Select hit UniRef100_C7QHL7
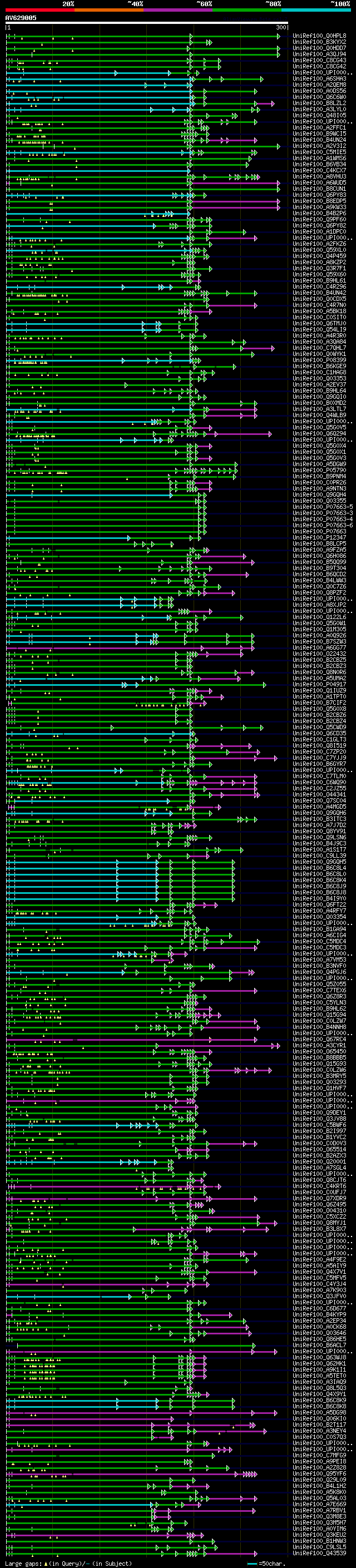 click(319, 348)
